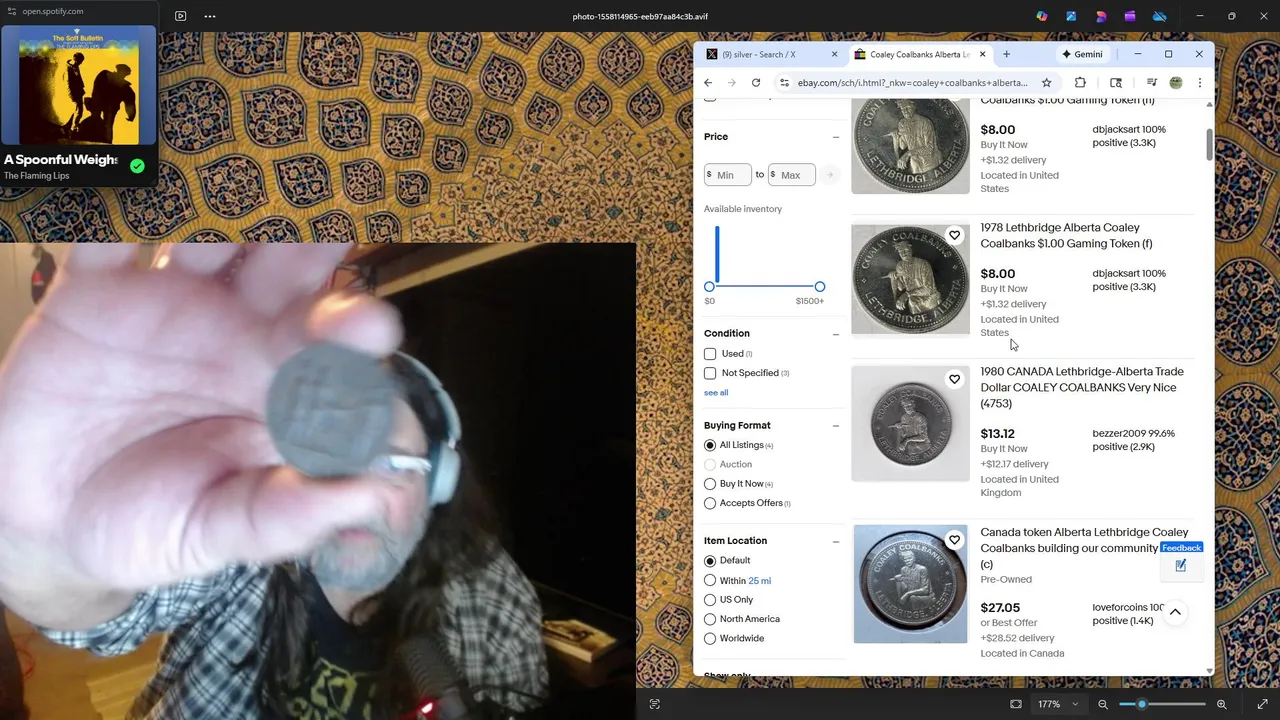Open the 1980 trade dollar coin thumbnail
The width and height of the screenshot is (1280, 720).
(910, 423)
